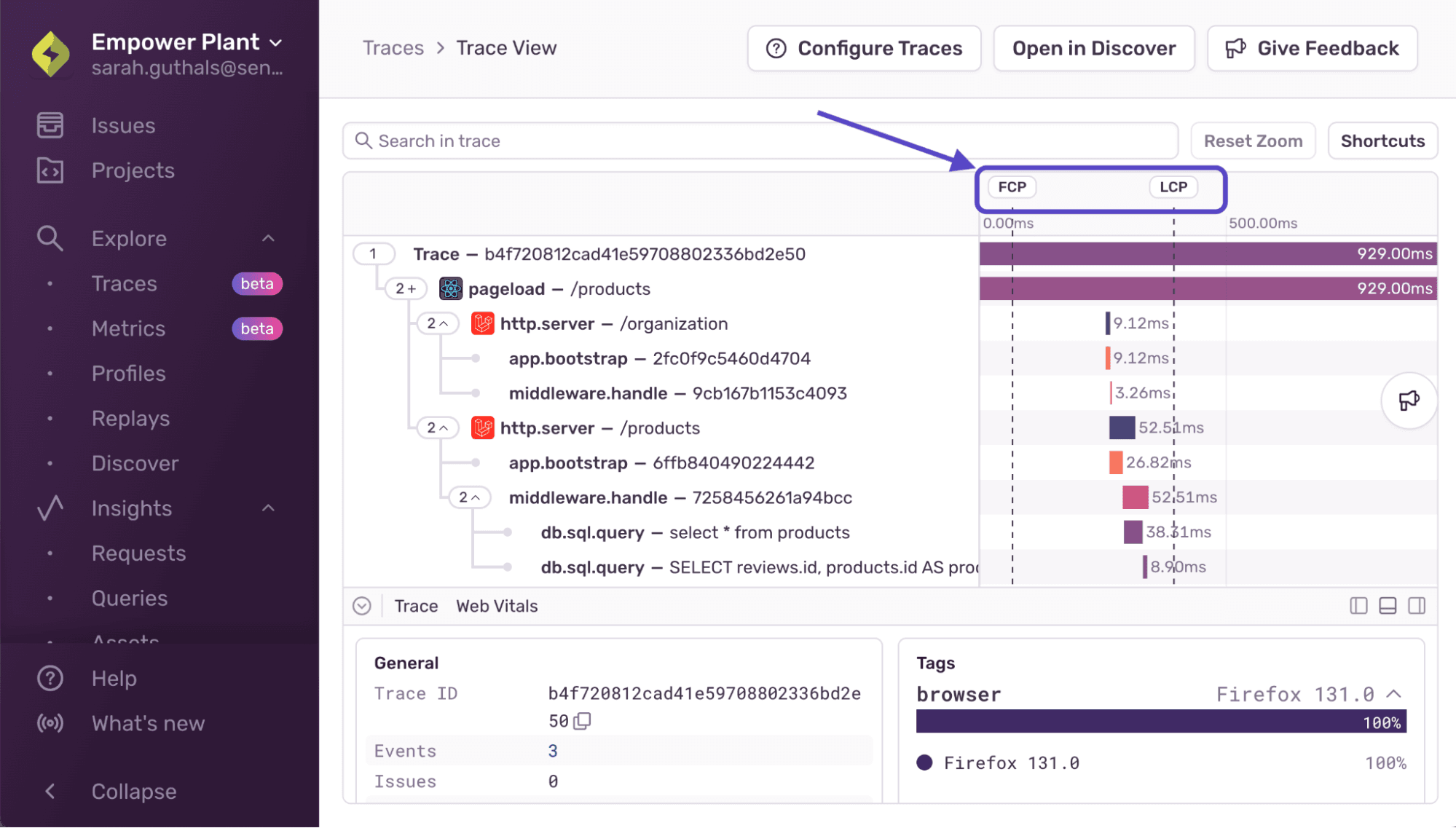Open the Issues sidebar icon
Viewport: 1456px width, 828px height.
50,125
